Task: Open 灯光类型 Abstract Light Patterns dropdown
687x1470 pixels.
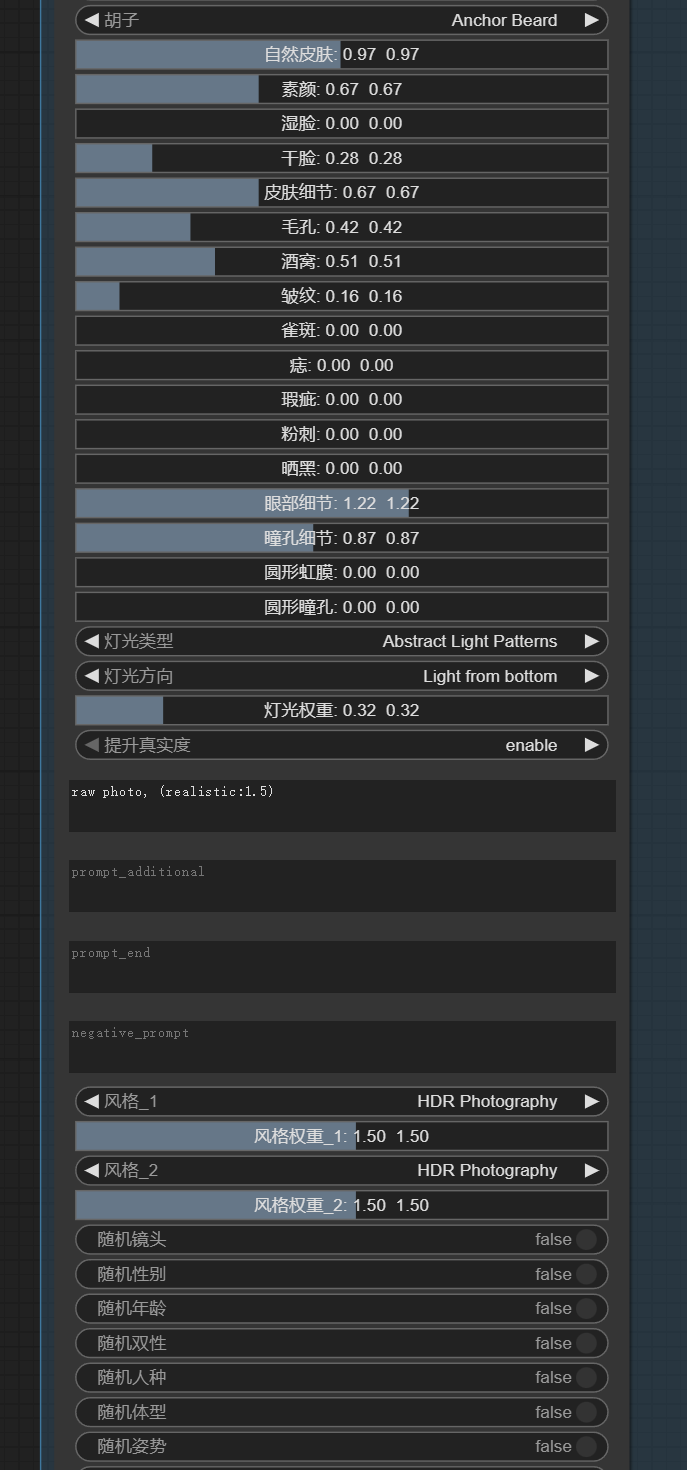Action: point(342,641)
